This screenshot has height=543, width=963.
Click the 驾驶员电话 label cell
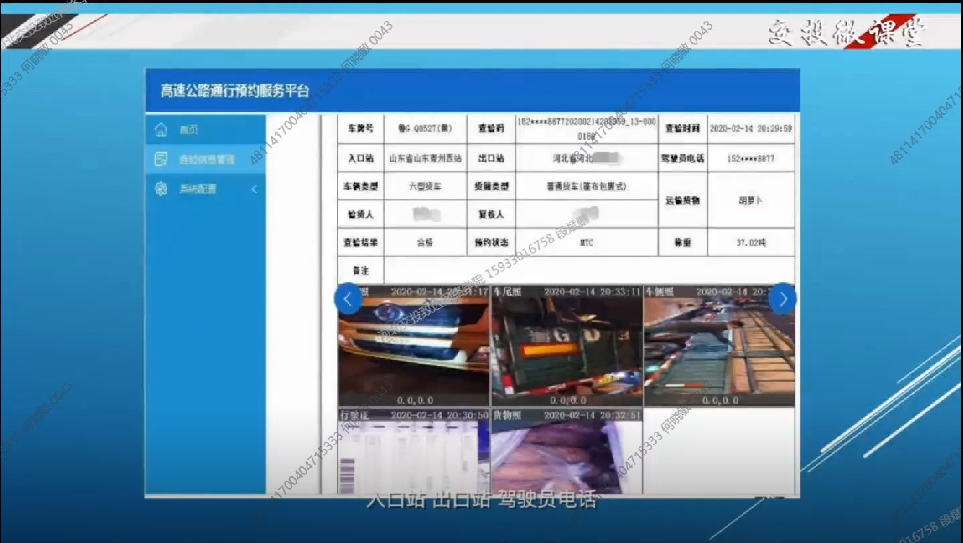point(682,158)
